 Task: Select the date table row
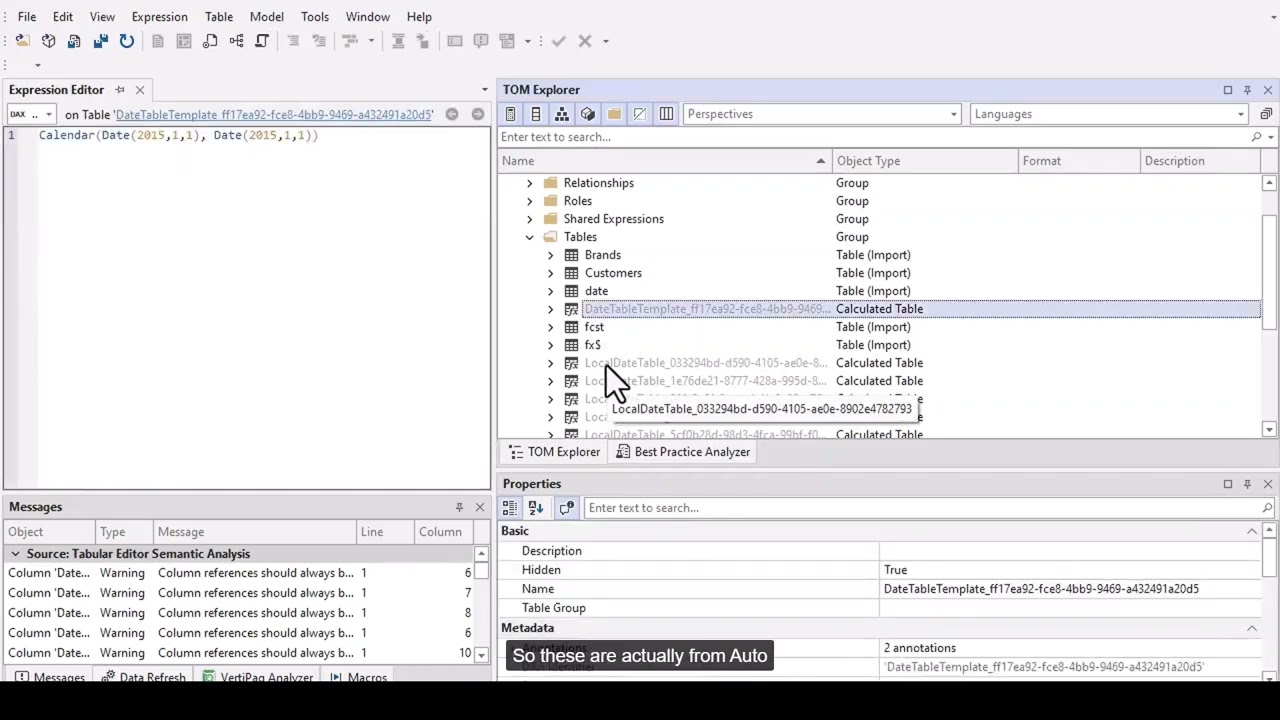click(x=880, y=291)
